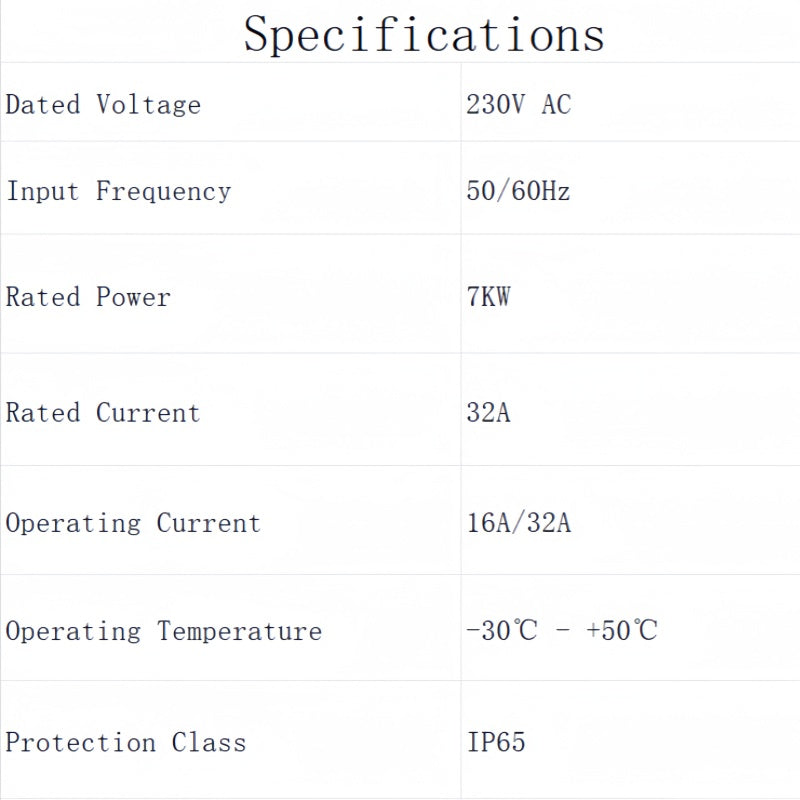Screen dimensions: 800x800
Task: Click the 7KW power value
Action: 488,297
